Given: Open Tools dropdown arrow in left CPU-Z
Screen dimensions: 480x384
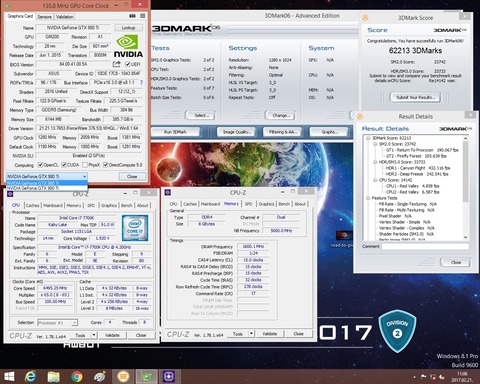Looking at the screenshot, I should coord(94,335).
